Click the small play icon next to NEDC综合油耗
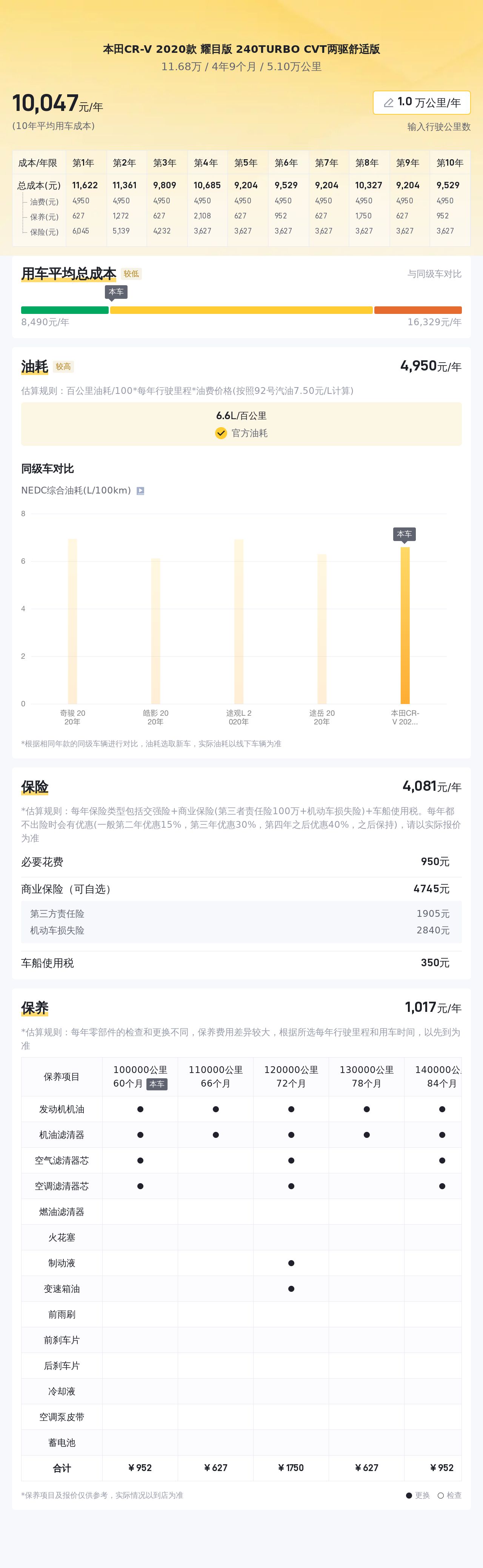Screen dimensions: 483x1568 pos(140,490)
